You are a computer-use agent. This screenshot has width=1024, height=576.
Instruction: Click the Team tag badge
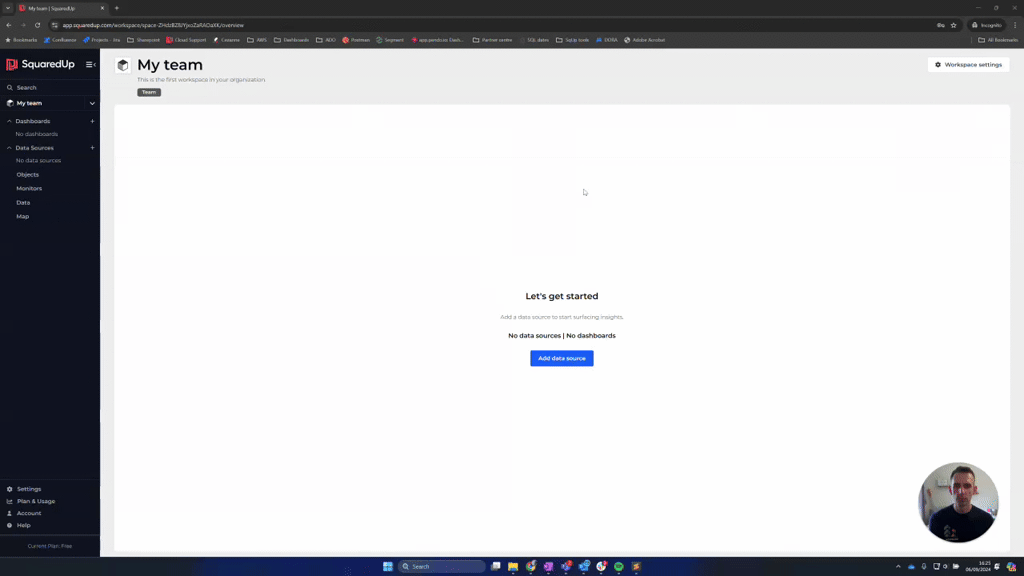click(x=149, y=92)
